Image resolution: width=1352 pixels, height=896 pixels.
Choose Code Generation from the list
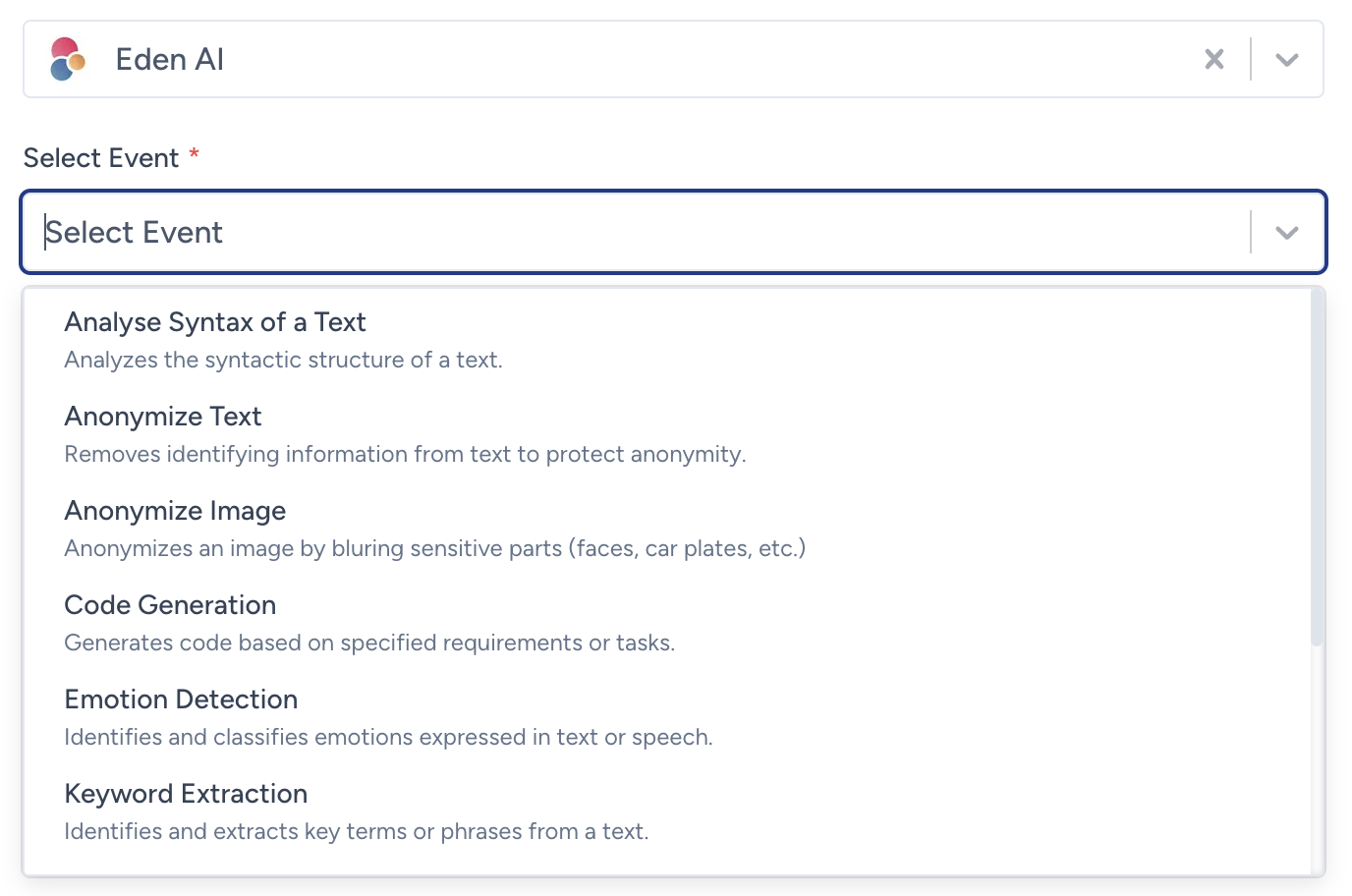(x=667, y=623)
